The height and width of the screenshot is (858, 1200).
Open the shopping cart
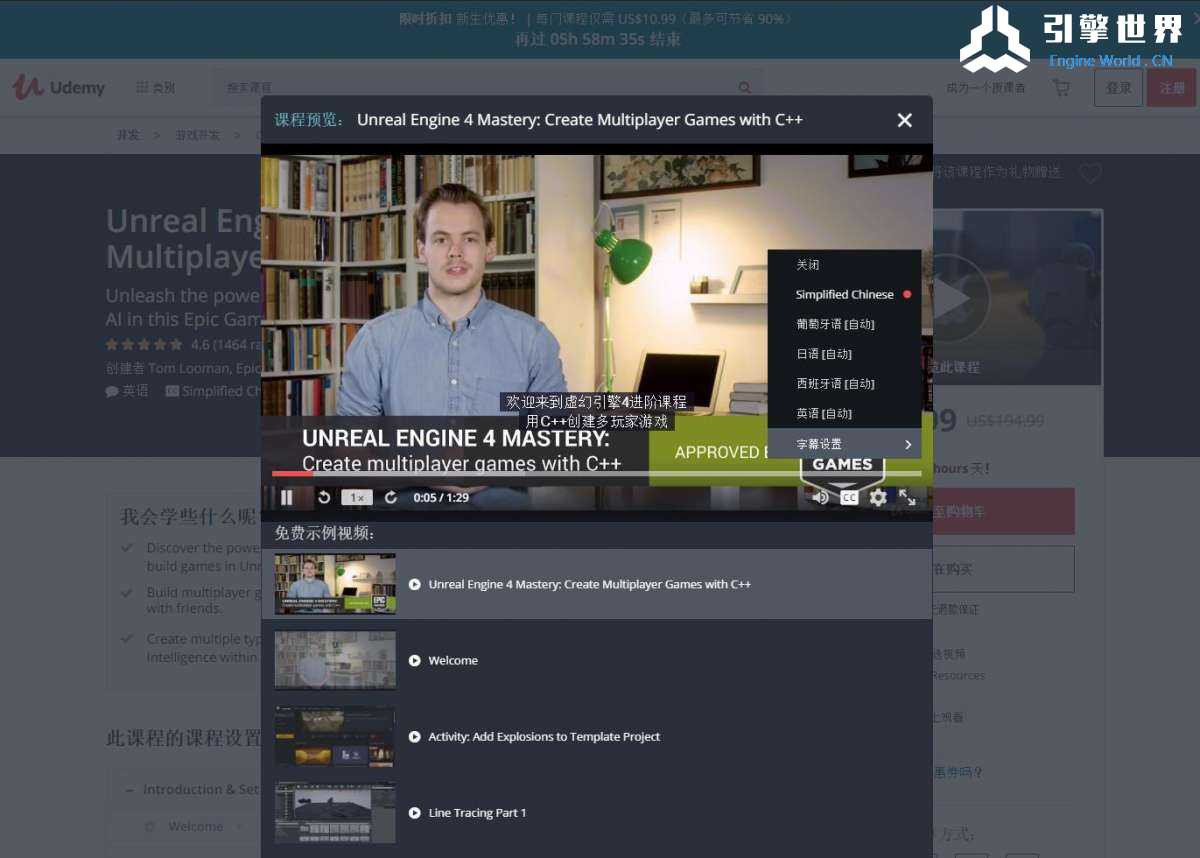(1061, 88)
